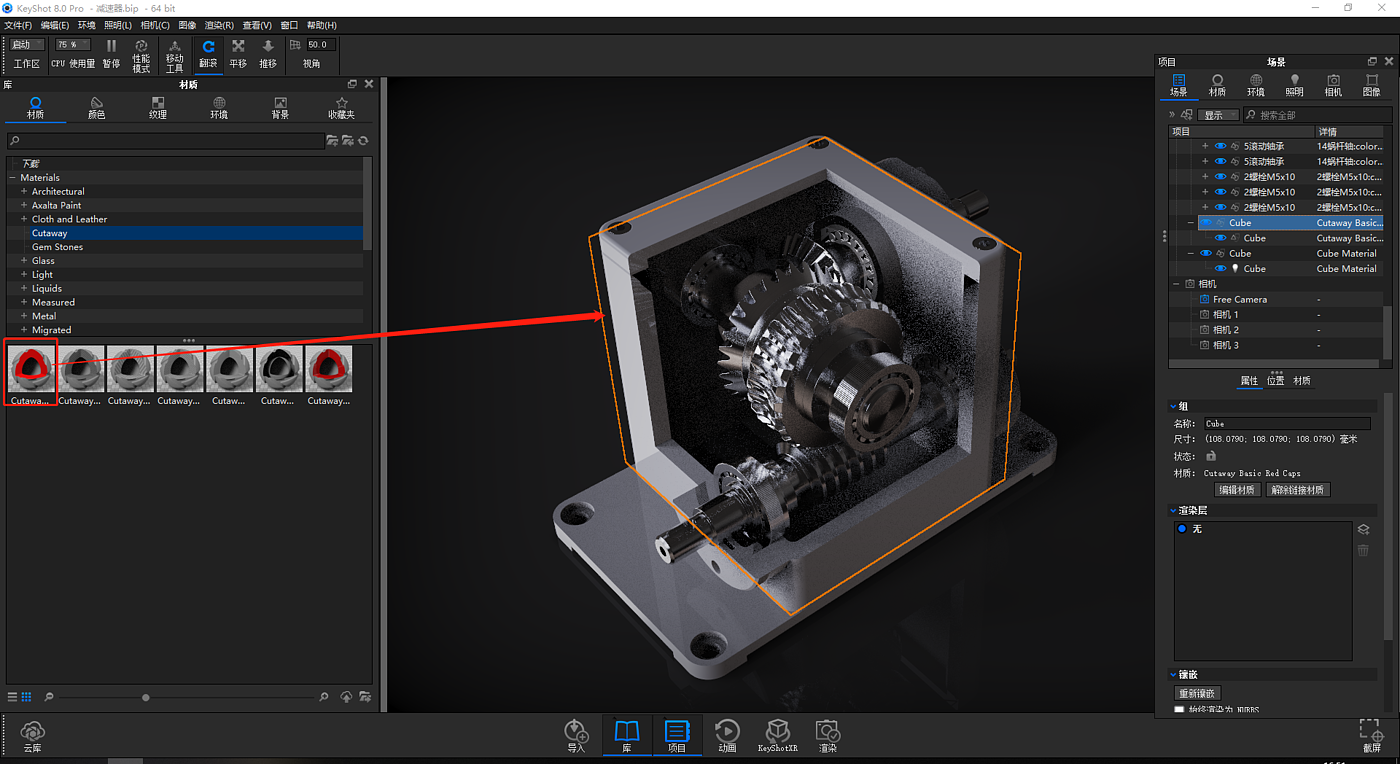Collapse the 相机 camera group in scene tree
This screenshot has height=764, width=1400.
point(1176,284)
